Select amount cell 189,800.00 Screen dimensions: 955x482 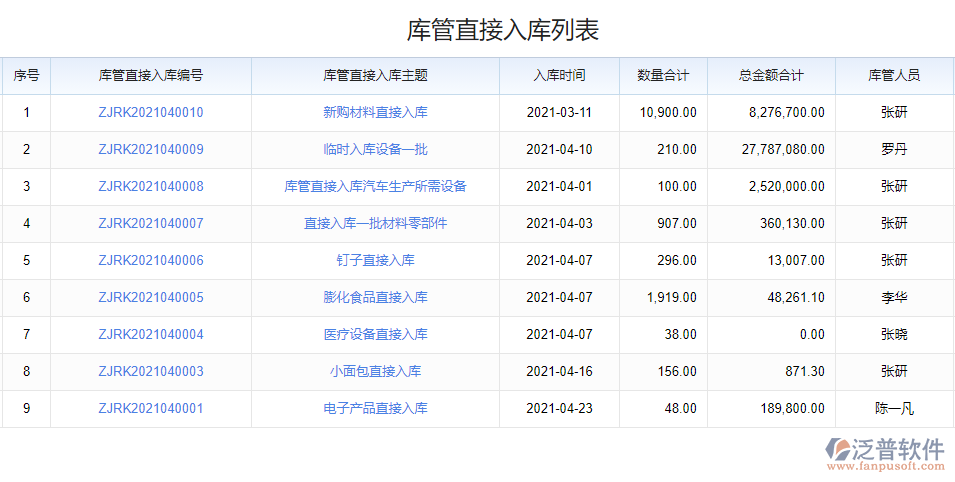click(x=771, y=408)
